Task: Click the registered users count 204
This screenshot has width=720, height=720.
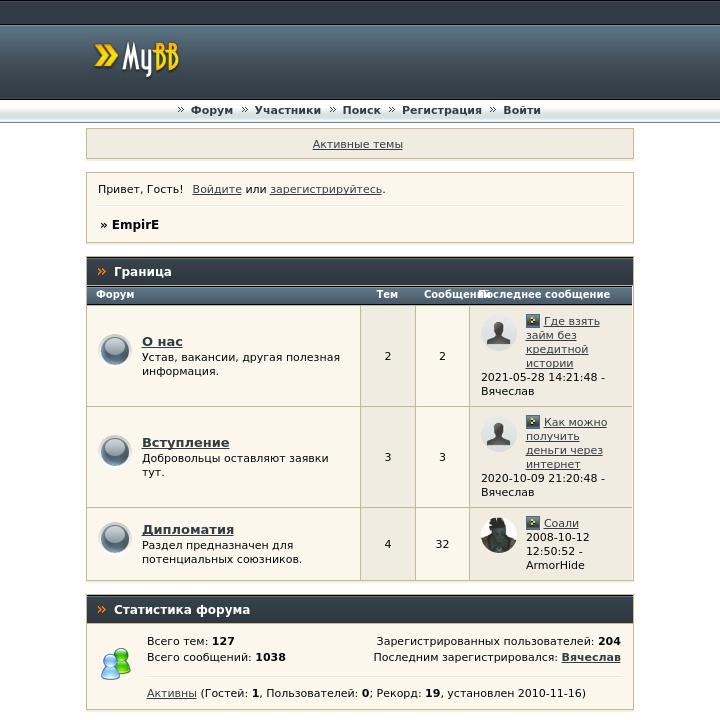Action: tap(609, 641)
